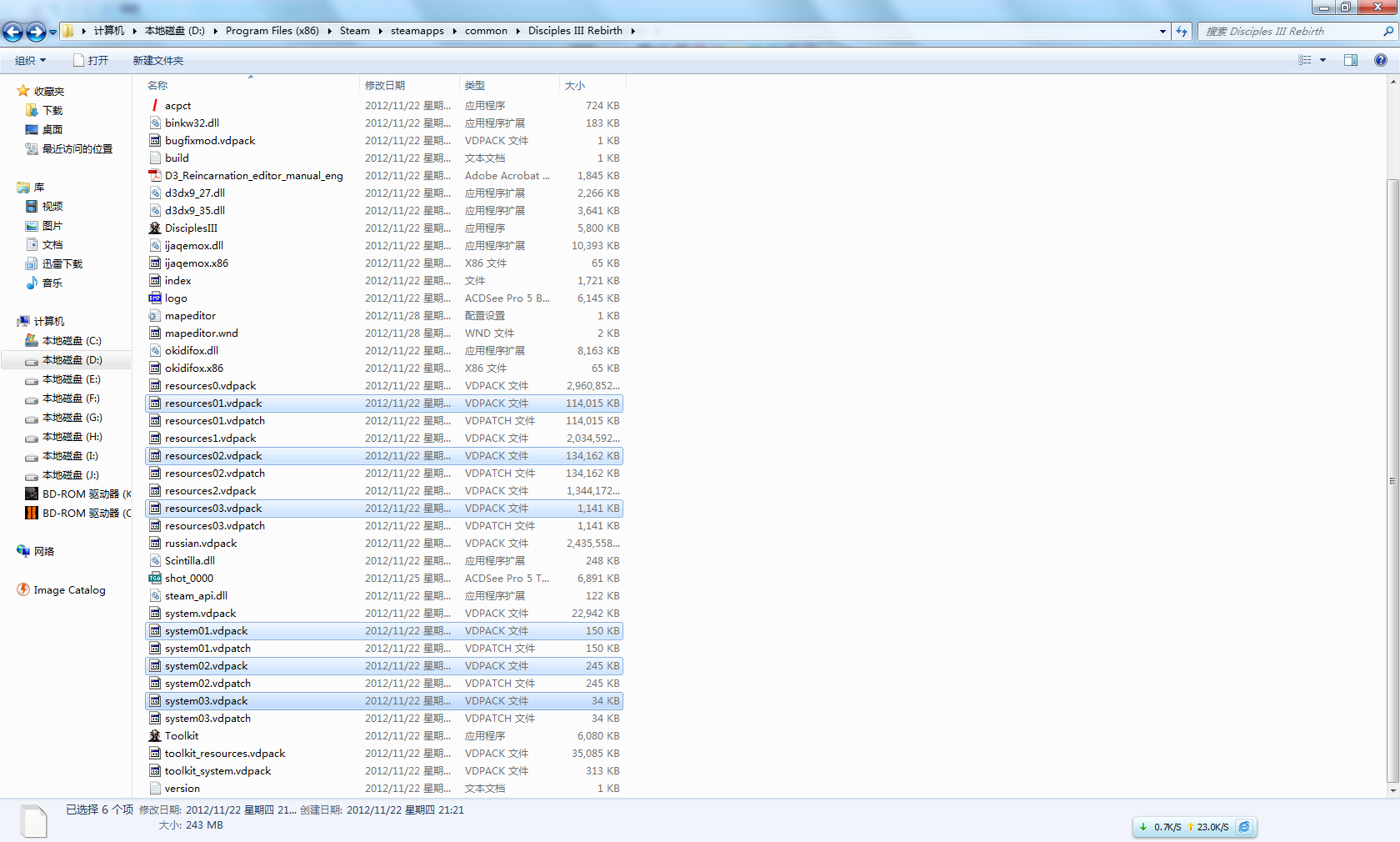This screenshot has width=1400, height=842.
Task: Select the file bugfixmod.vdpack
Action: (384, 141)
